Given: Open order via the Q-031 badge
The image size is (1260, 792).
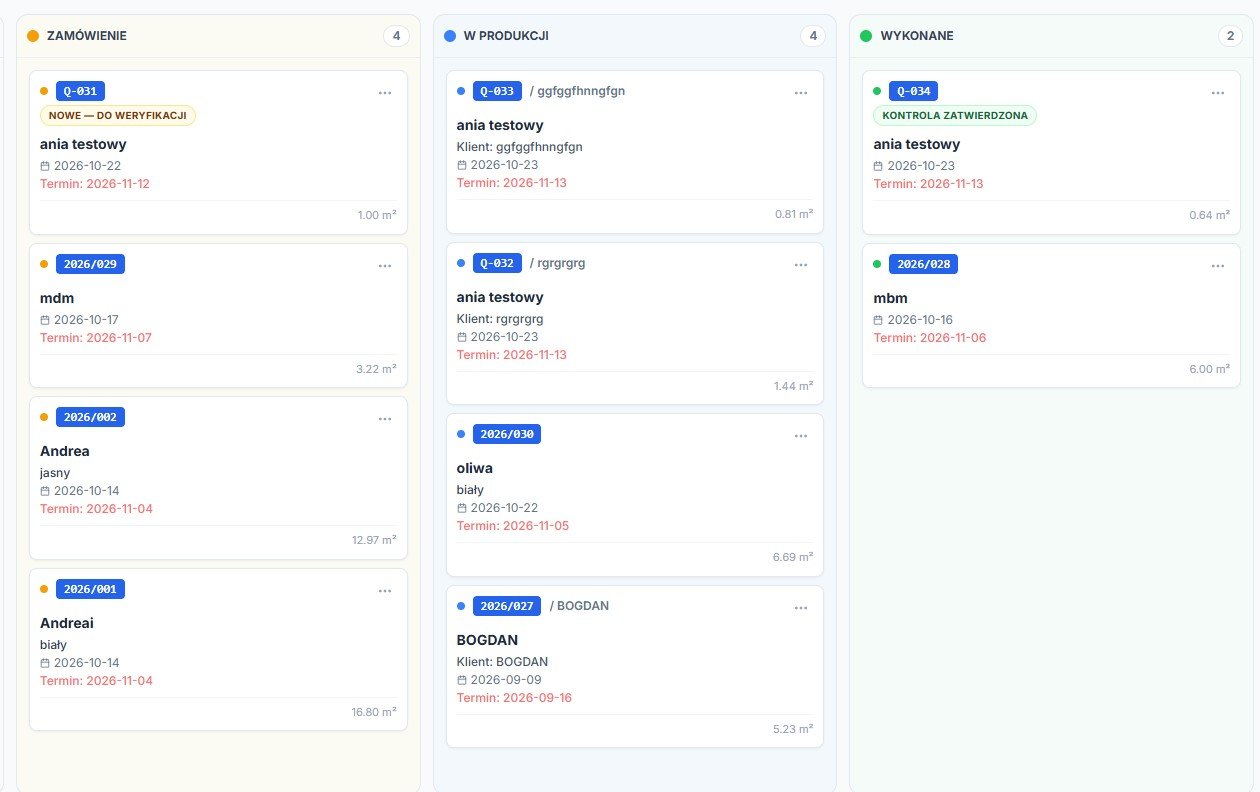Looking at the screenshot, I should pyautogui.click(x=80, y=91).
